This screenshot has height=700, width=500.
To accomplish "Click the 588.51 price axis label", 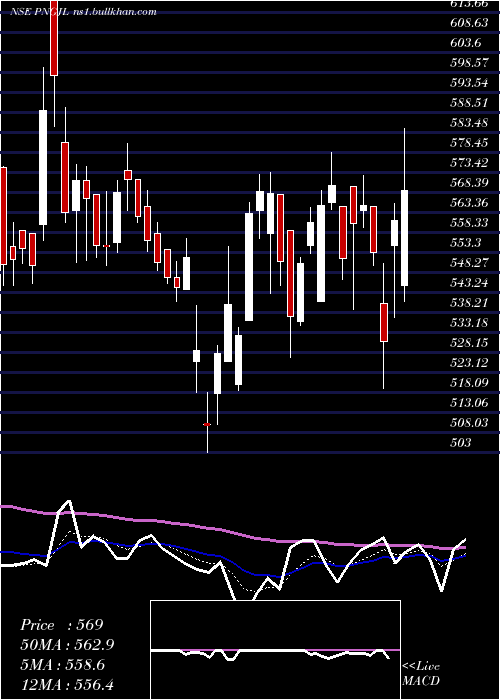I will tap(469, 103).
